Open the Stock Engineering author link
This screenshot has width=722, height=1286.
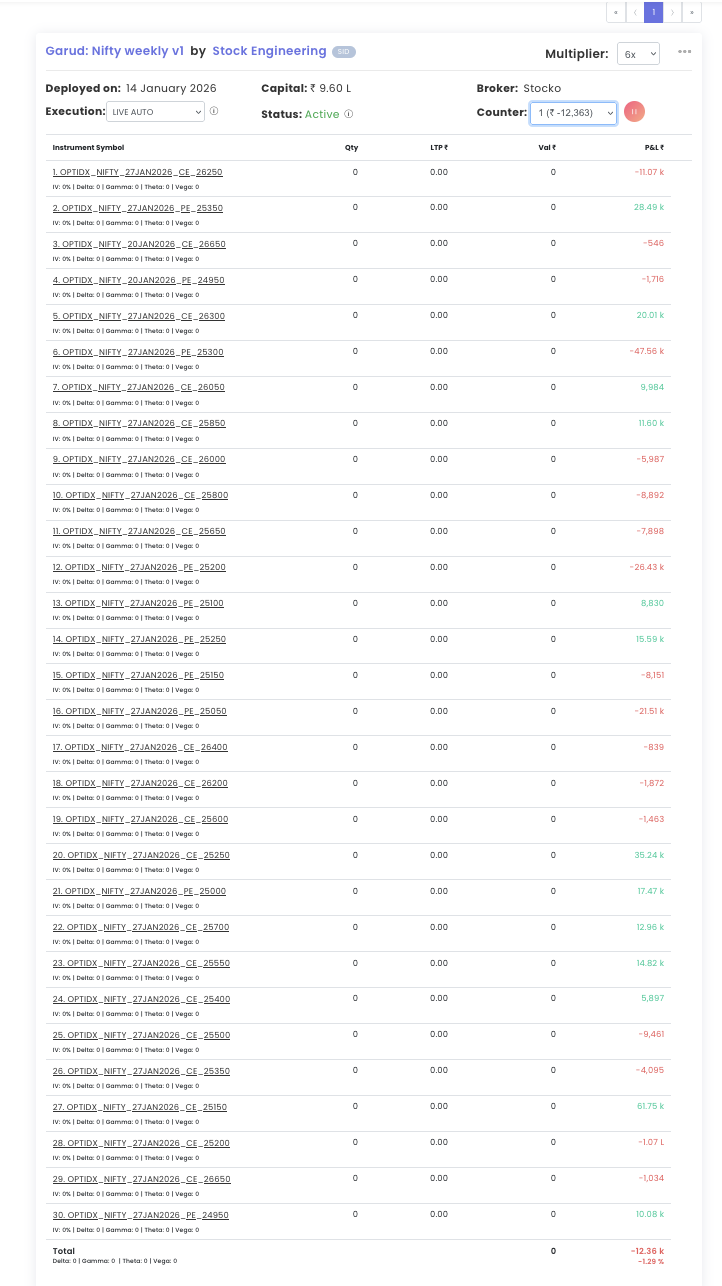(x=269, y=51)
